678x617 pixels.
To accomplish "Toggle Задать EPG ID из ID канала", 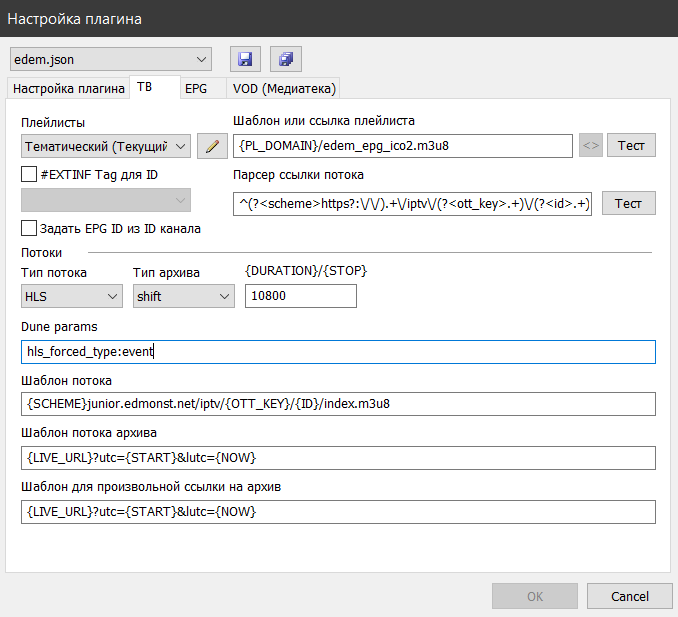I will (29, 228).
